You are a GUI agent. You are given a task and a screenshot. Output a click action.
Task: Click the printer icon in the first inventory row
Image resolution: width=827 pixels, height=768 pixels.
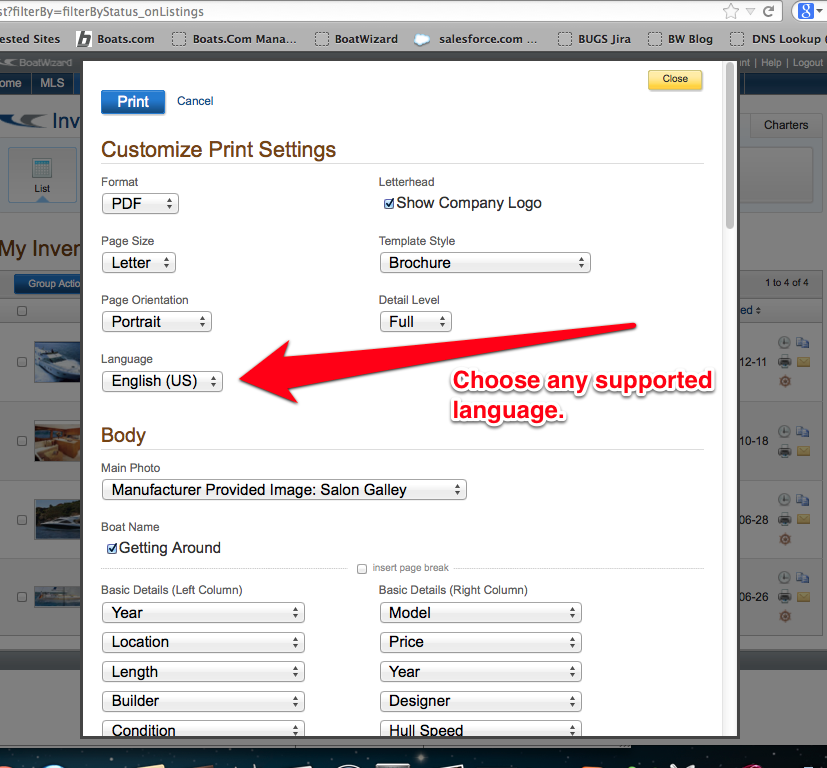pyautogui.click(x=785, y=362)
